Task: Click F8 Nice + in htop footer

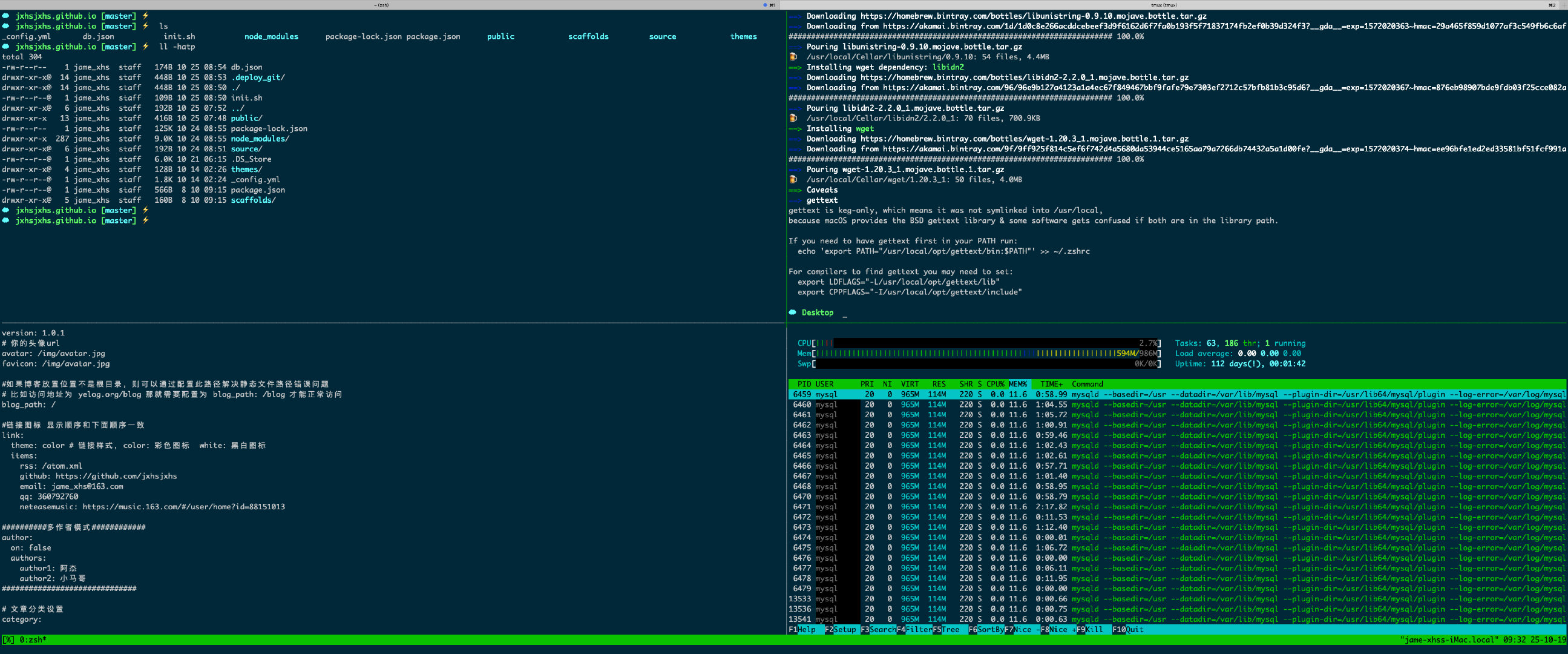Action: pos(1058,630)
